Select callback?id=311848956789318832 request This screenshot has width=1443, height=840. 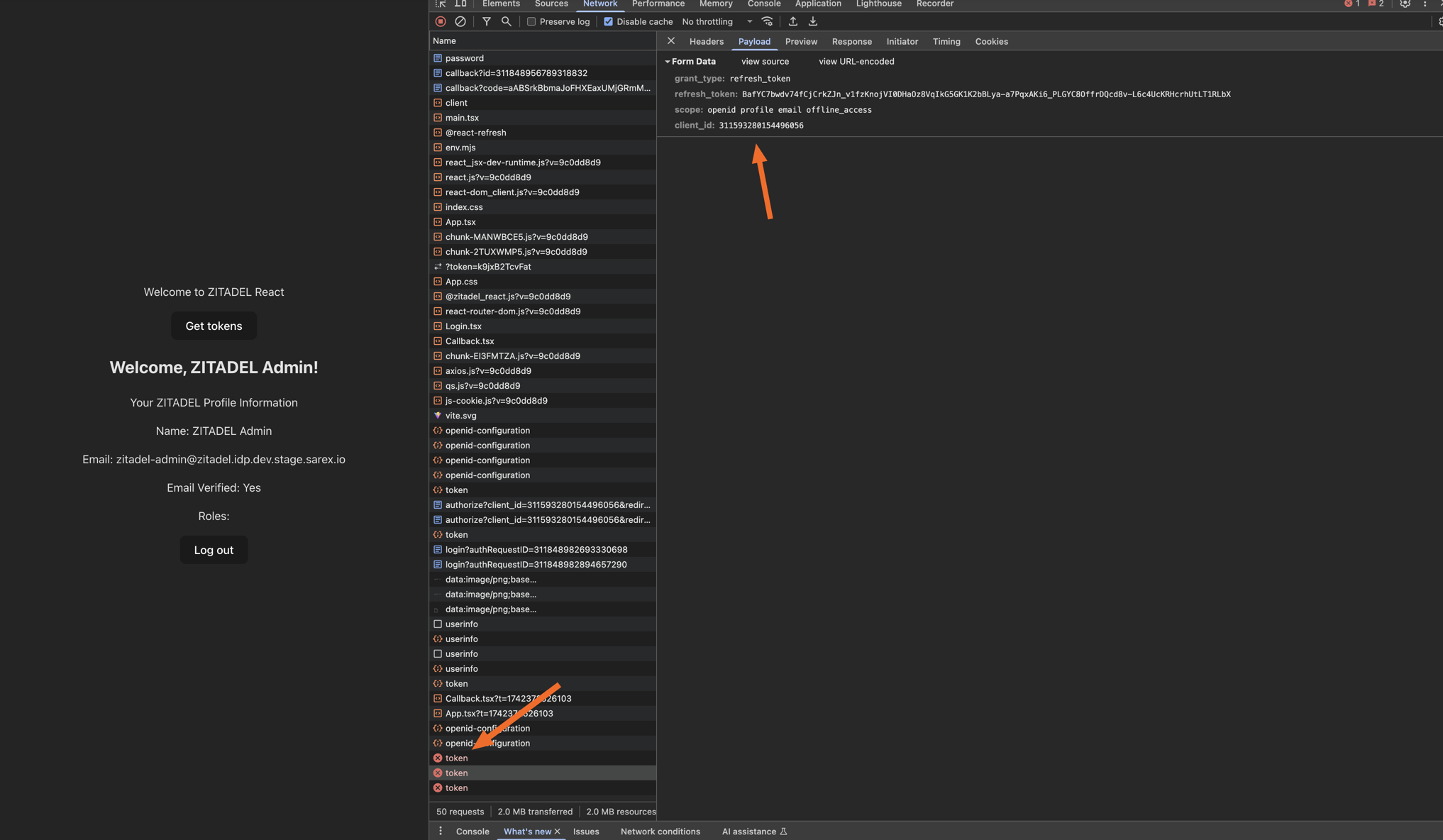click(x=543, y=73)
